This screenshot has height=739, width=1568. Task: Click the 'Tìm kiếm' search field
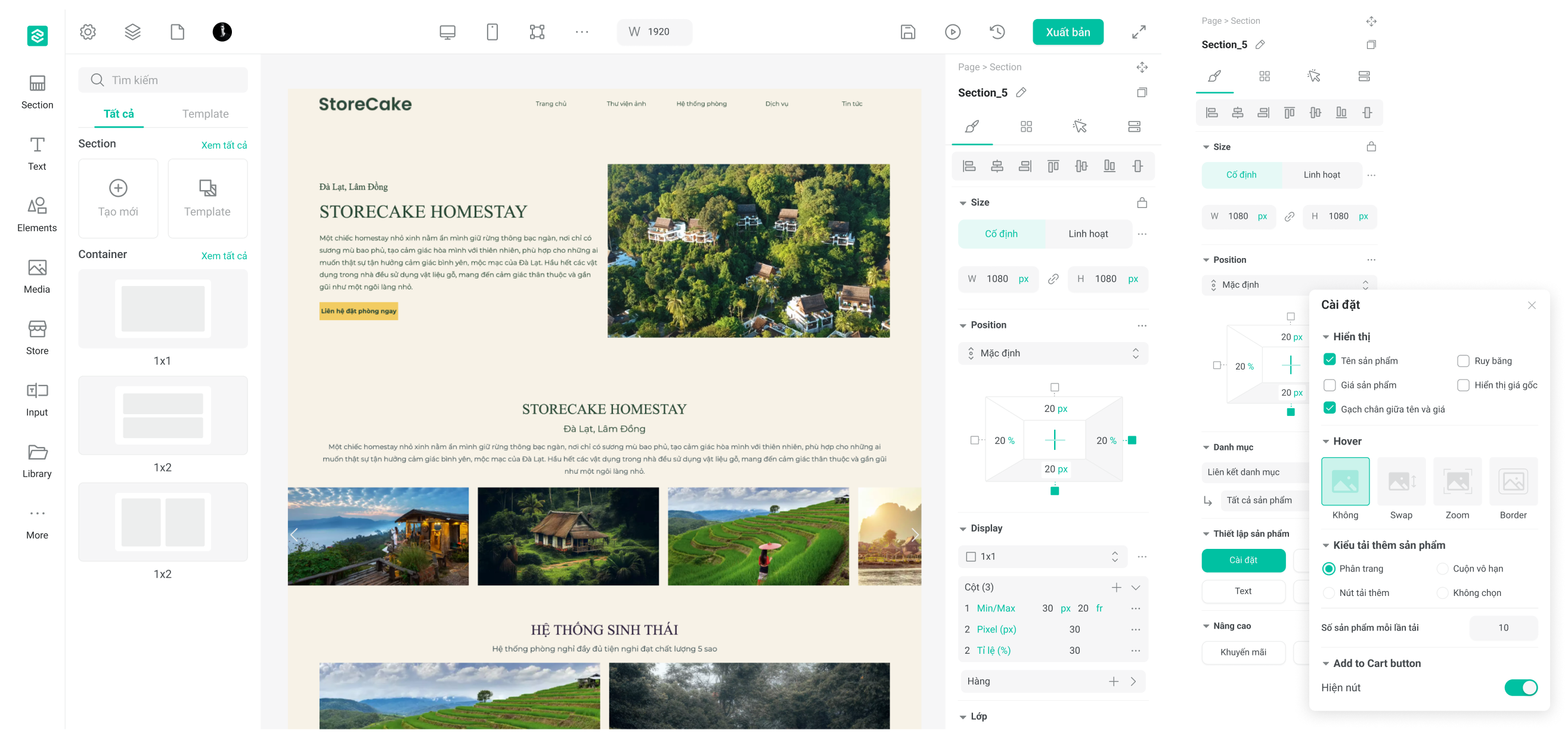tap(163, 79)
